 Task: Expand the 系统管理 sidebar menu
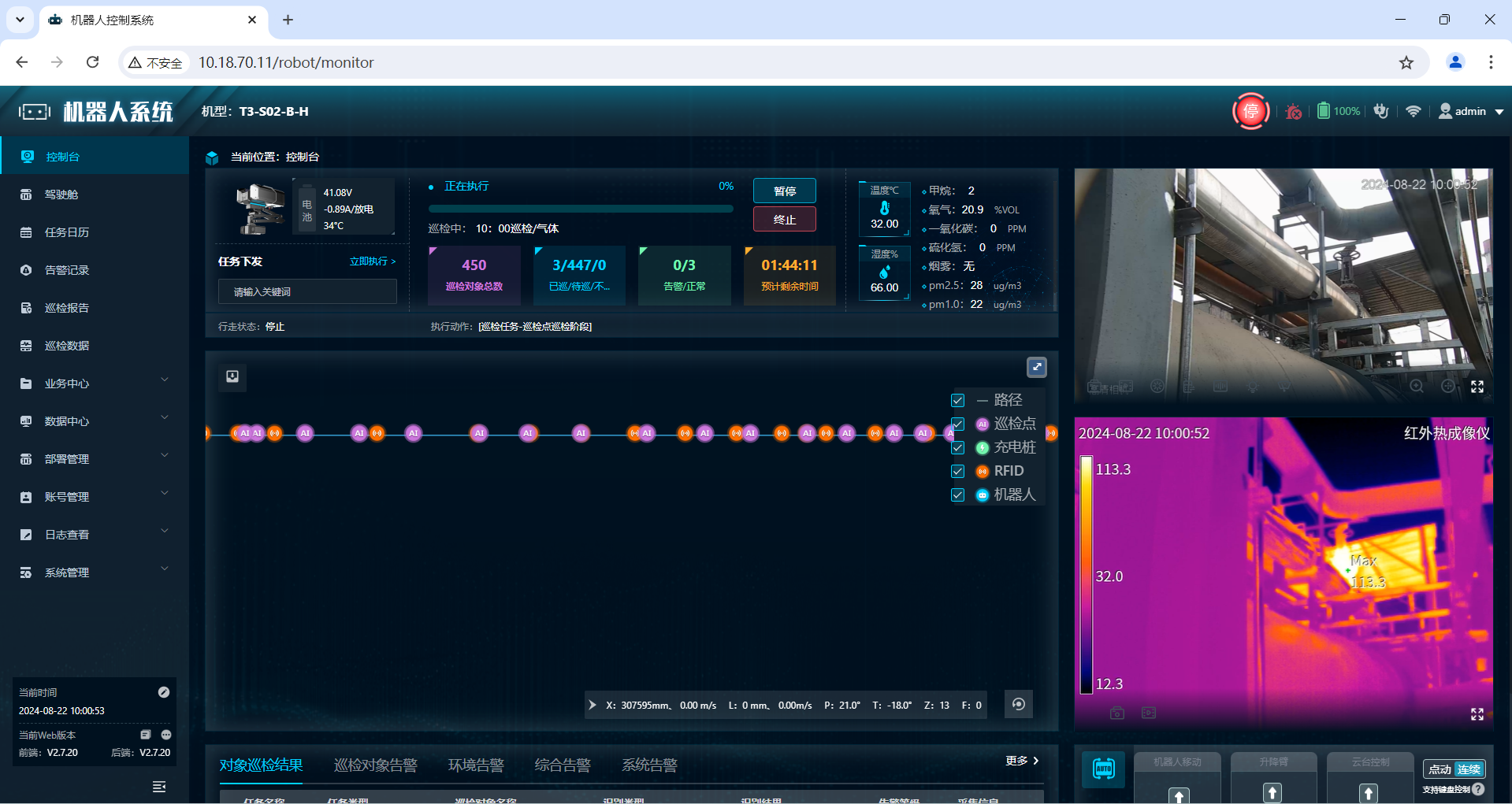(95, 572)
